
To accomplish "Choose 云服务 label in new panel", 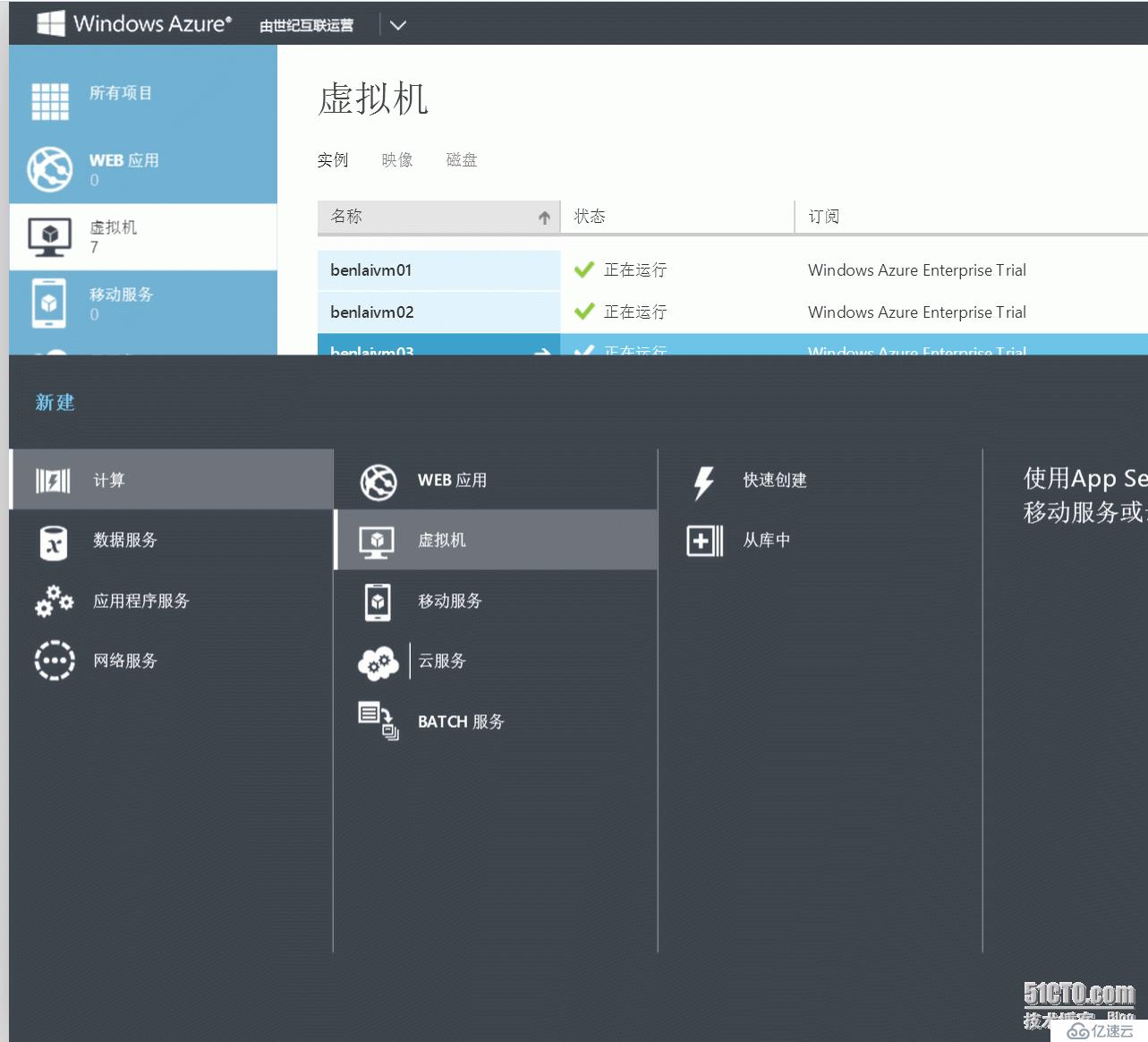I will pos(442,661).
